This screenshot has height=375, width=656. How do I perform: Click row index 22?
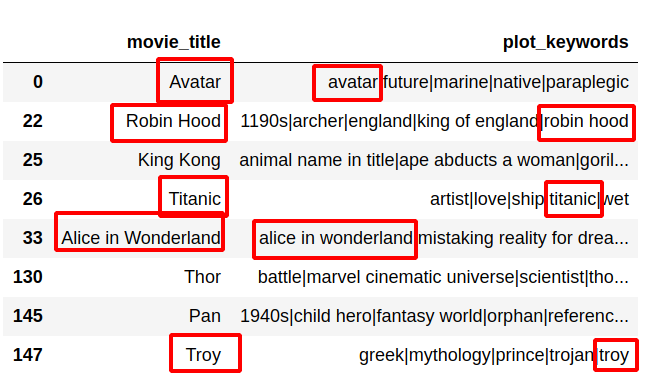(33, 121)
